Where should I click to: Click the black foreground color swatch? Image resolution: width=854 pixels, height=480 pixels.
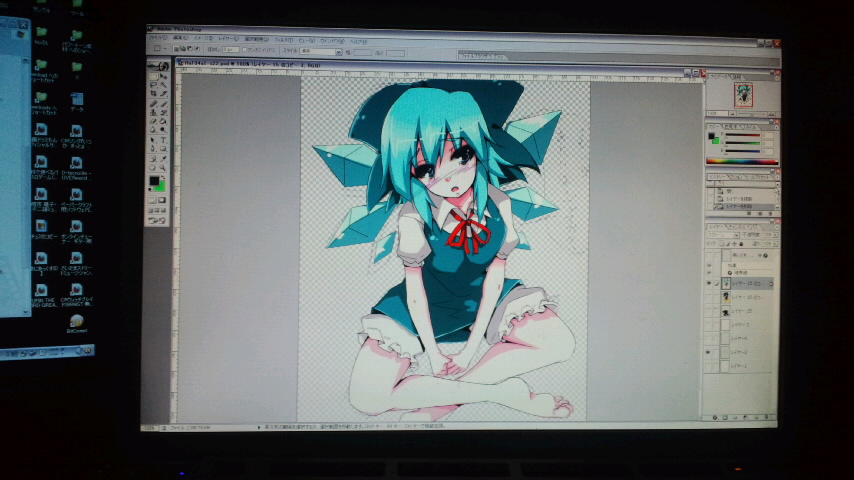pos(154,179)
